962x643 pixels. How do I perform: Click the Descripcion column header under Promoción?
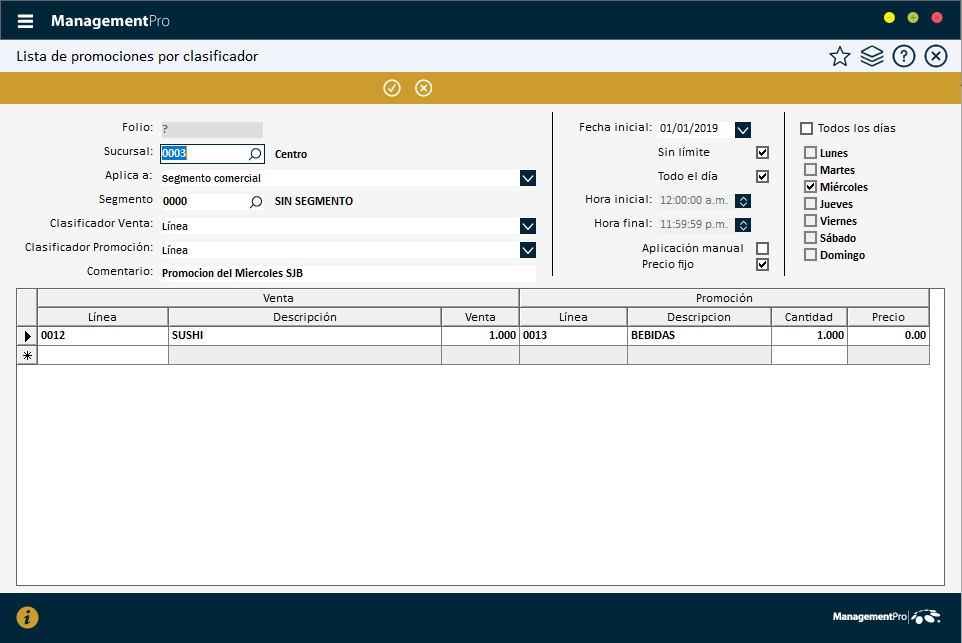point(699,317)
